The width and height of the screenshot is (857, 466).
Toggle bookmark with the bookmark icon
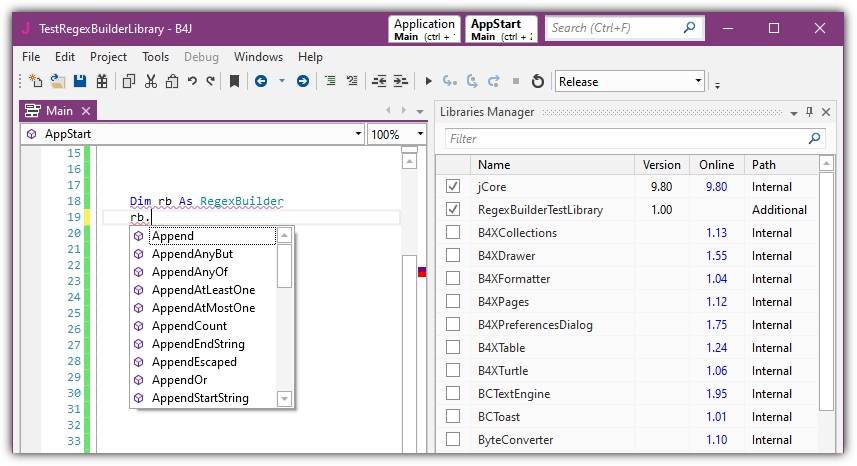(x=234, y=82)
